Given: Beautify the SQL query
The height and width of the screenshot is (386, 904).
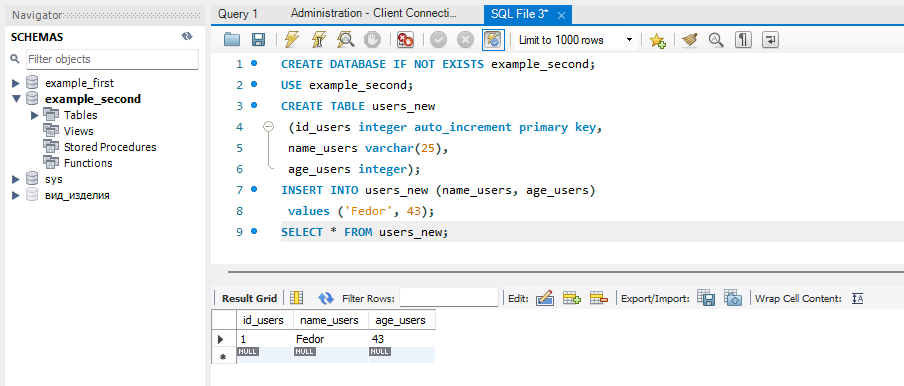Looking at the screenshot, I should click(690, 40).
